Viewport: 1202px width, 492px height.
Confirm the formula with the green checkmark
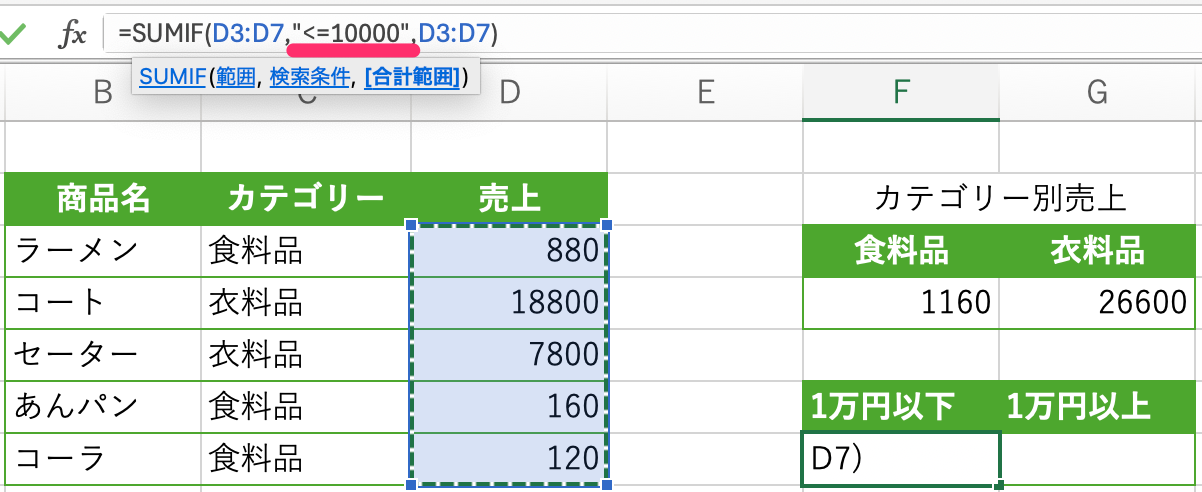point(13,34)
